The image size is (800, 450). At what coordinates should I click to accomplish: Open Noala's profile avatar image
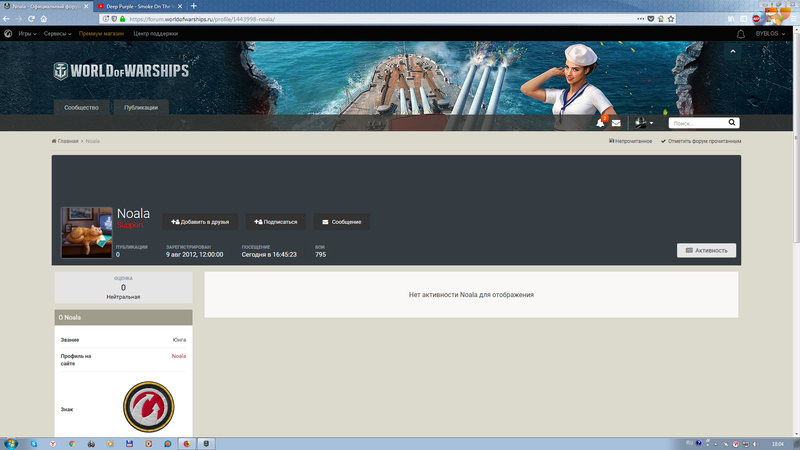click(86, 233)
